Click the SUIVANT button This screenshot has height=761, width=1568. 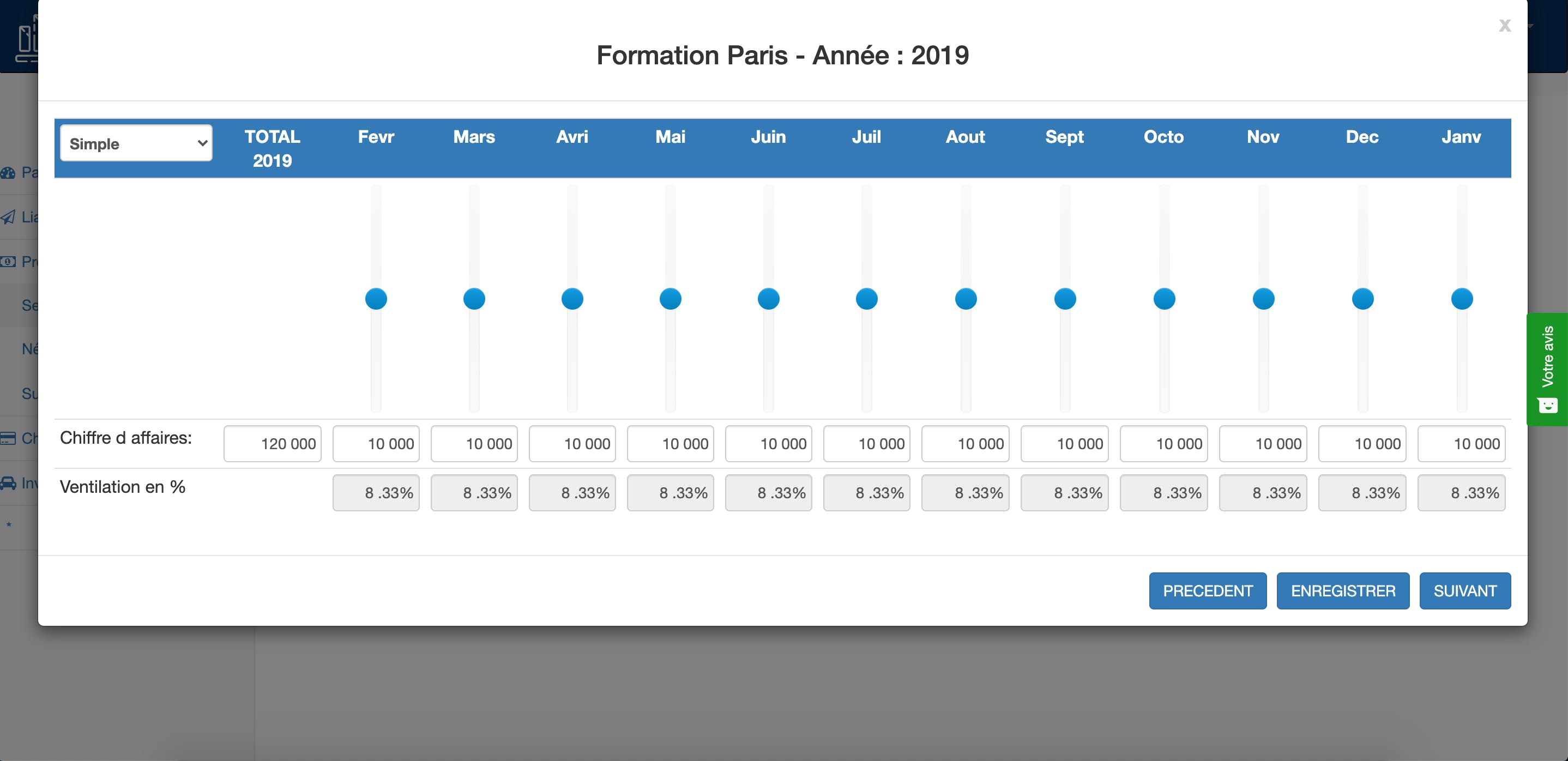pyautogui.click(x=1464, y=590)
